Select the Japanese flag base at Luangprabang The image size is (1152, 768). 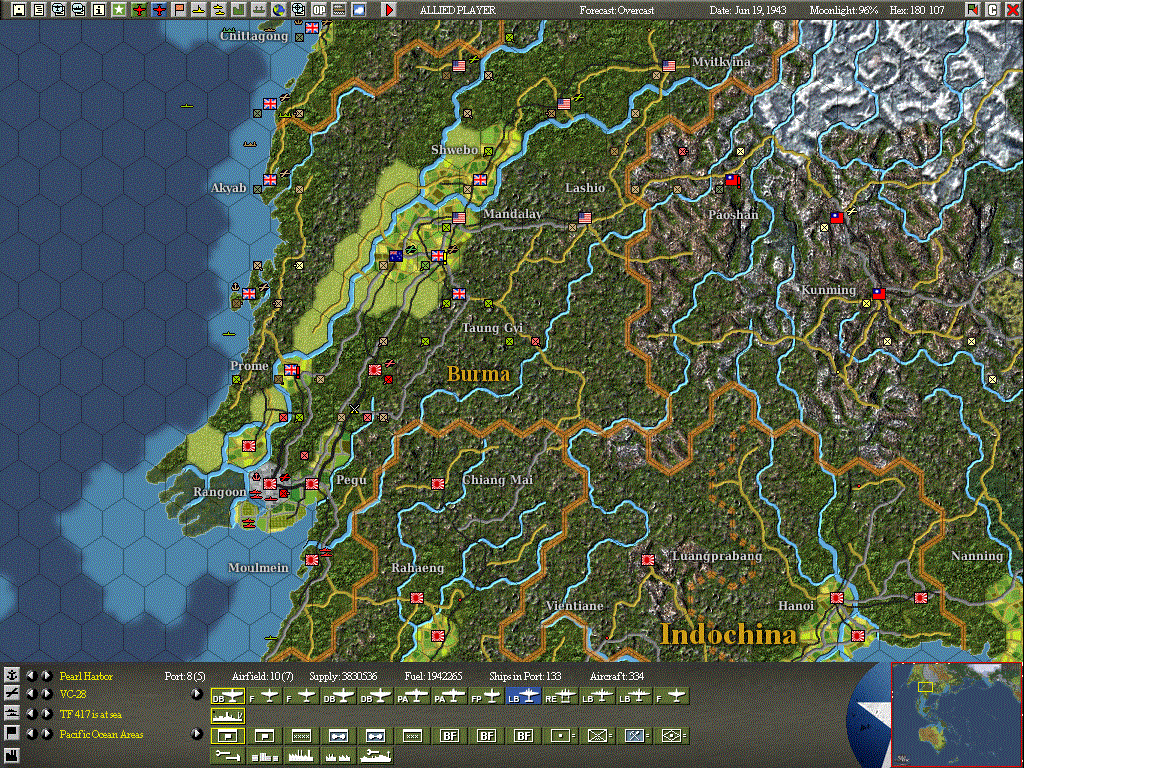(648, 560)
